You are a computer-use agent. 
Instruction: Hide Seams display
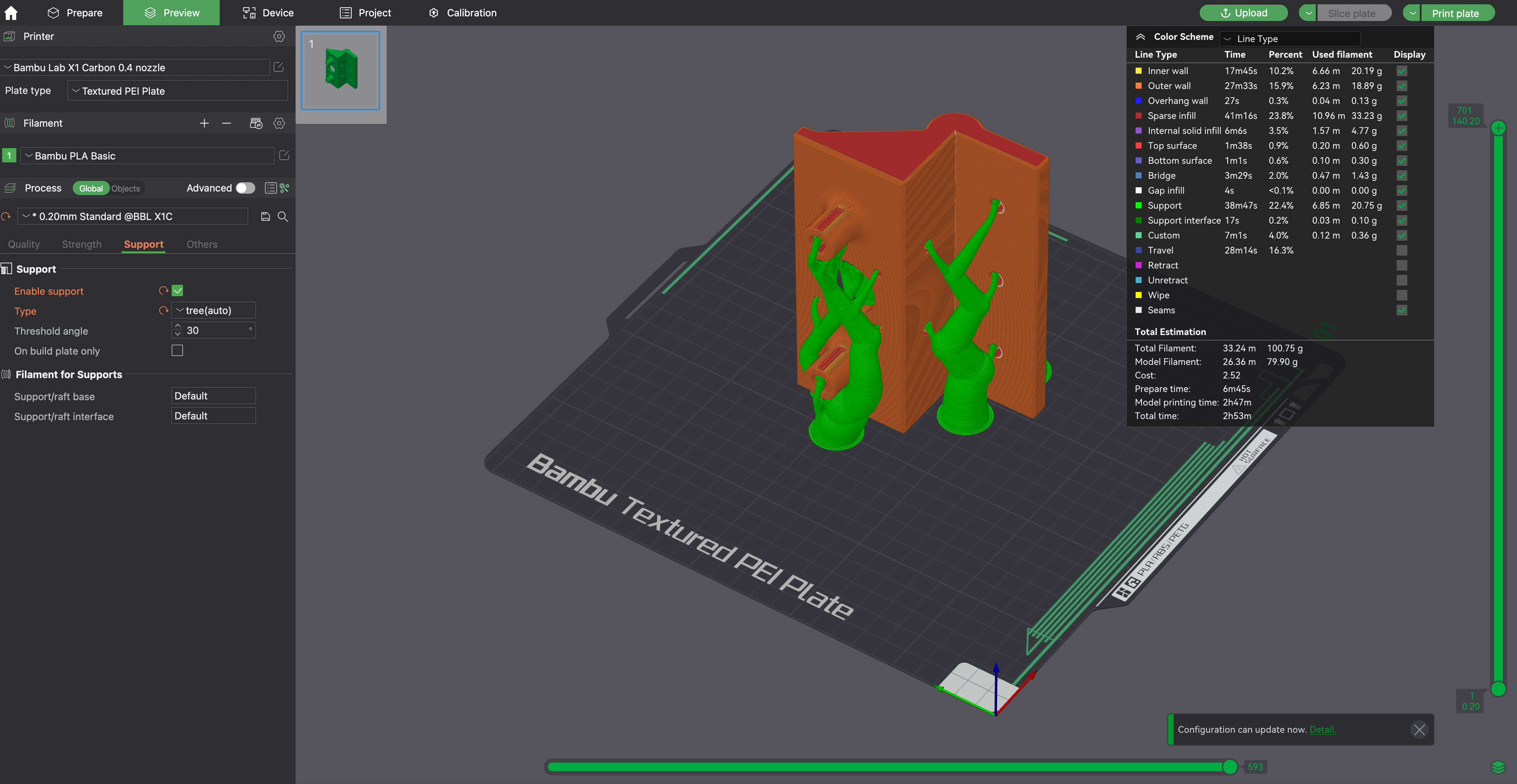click(1402, 310)
